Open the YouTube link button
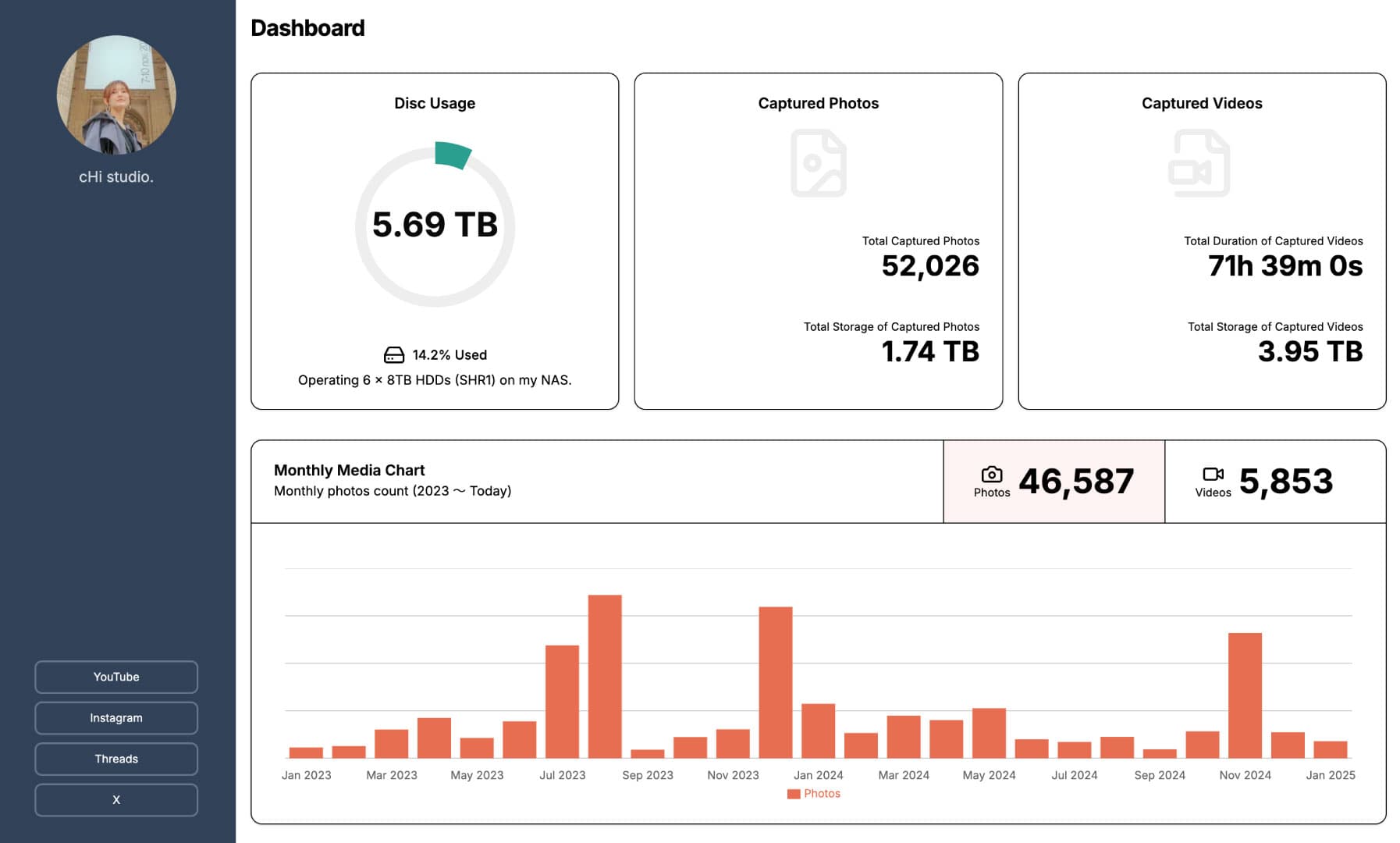1400x843 pixels. 116,677
